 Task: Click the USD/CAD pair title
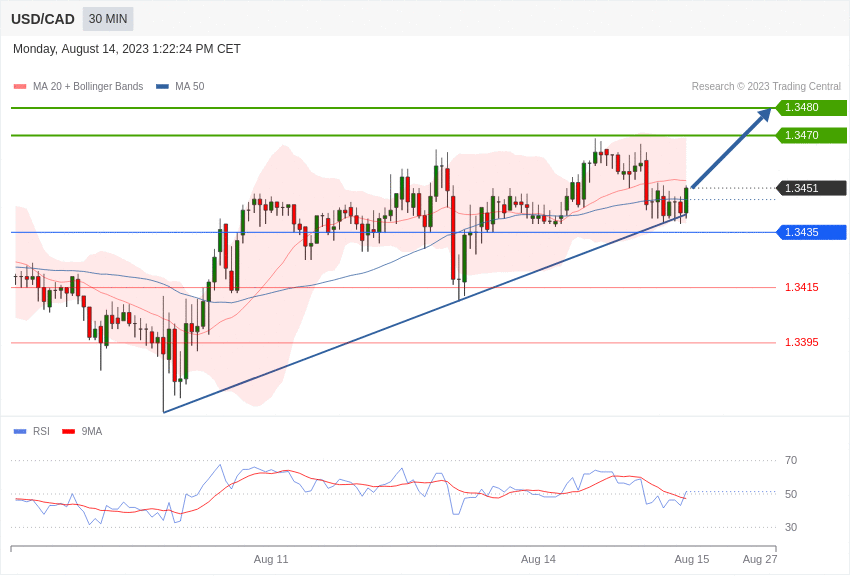pos(43,19)
